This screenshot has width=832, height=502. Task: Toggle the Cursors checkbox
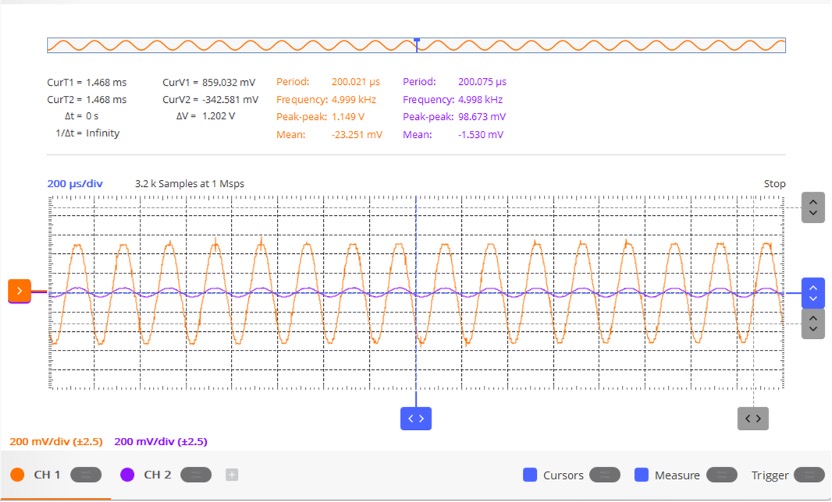(530, 475)
